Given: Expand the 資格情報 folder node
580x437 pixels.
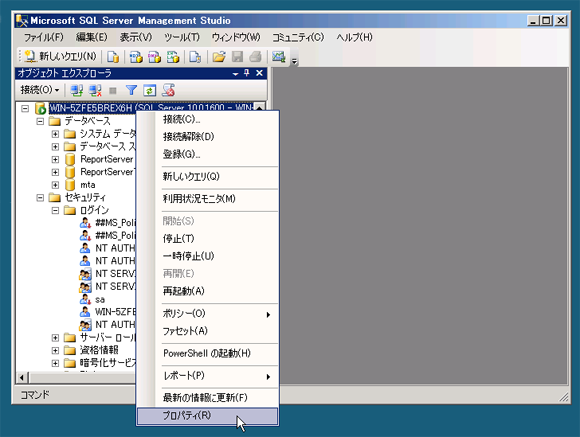Looking at the screenshot, I should [x=55, y=350].
